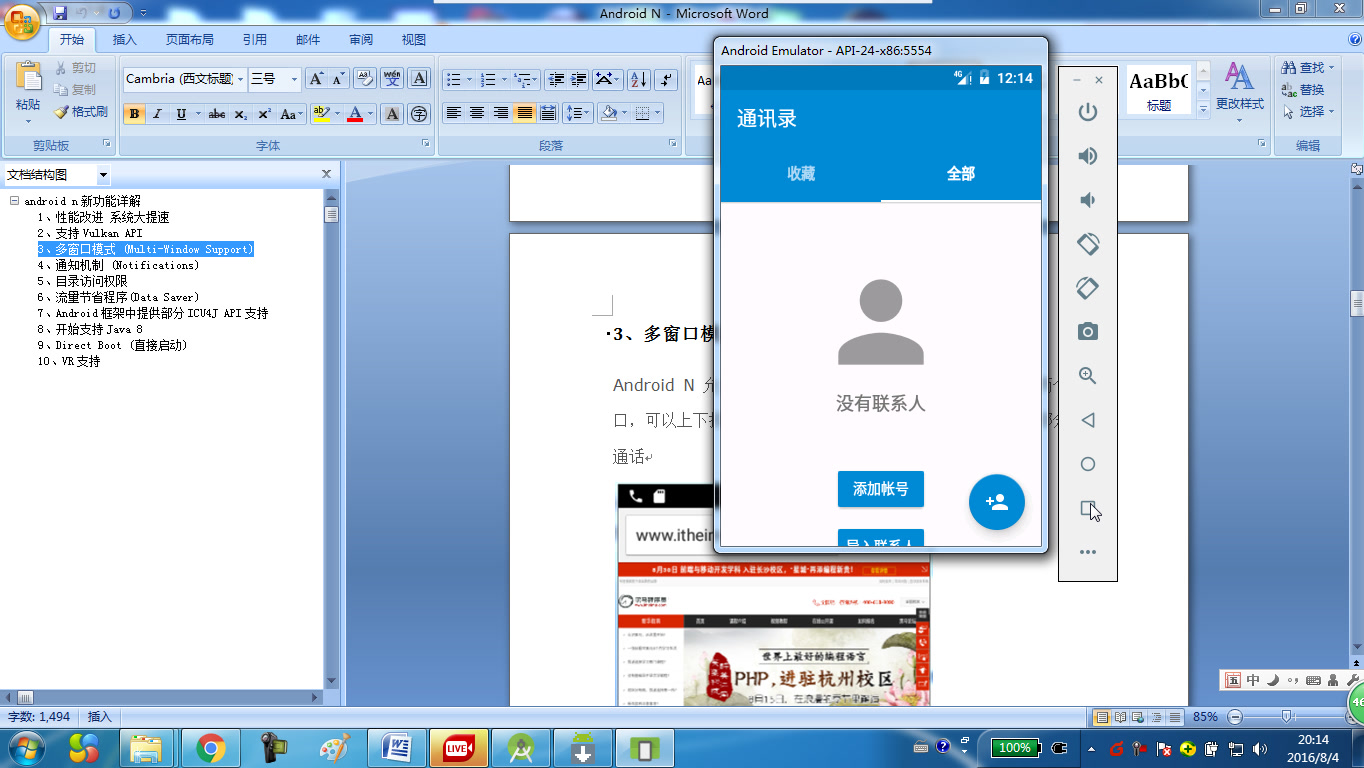Click the Decrease Indent icon

[556, 80]
